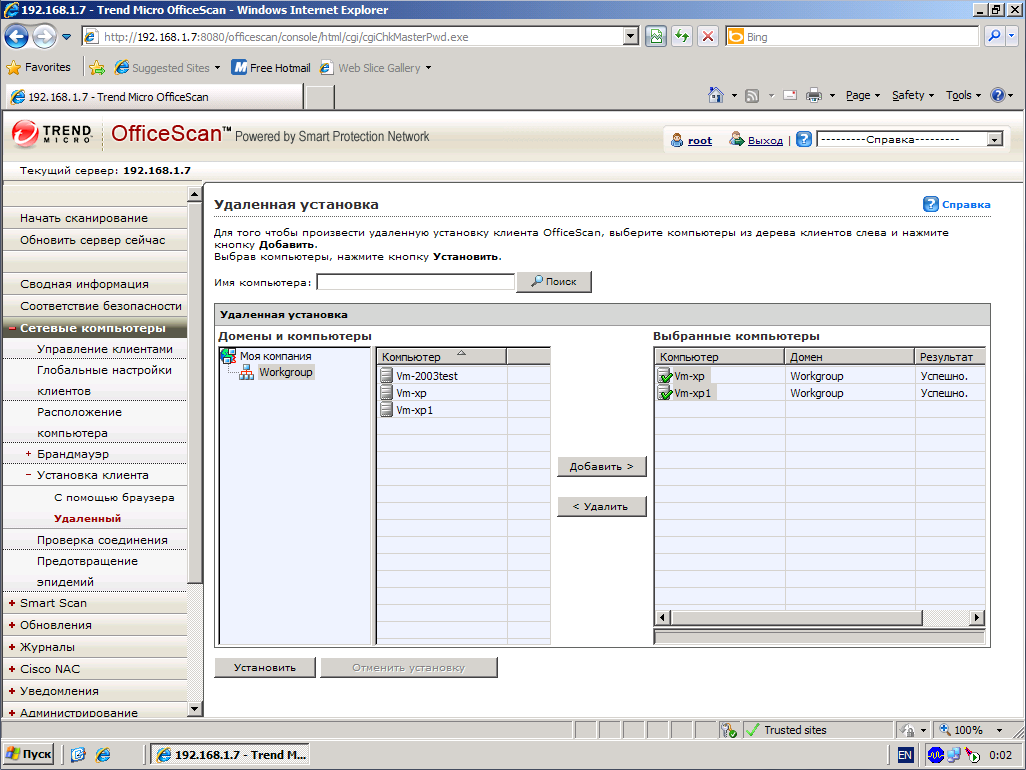The image size is (1026, 770).
Task: Open the address bar dropdown arrow
Action: click(631, 37)
